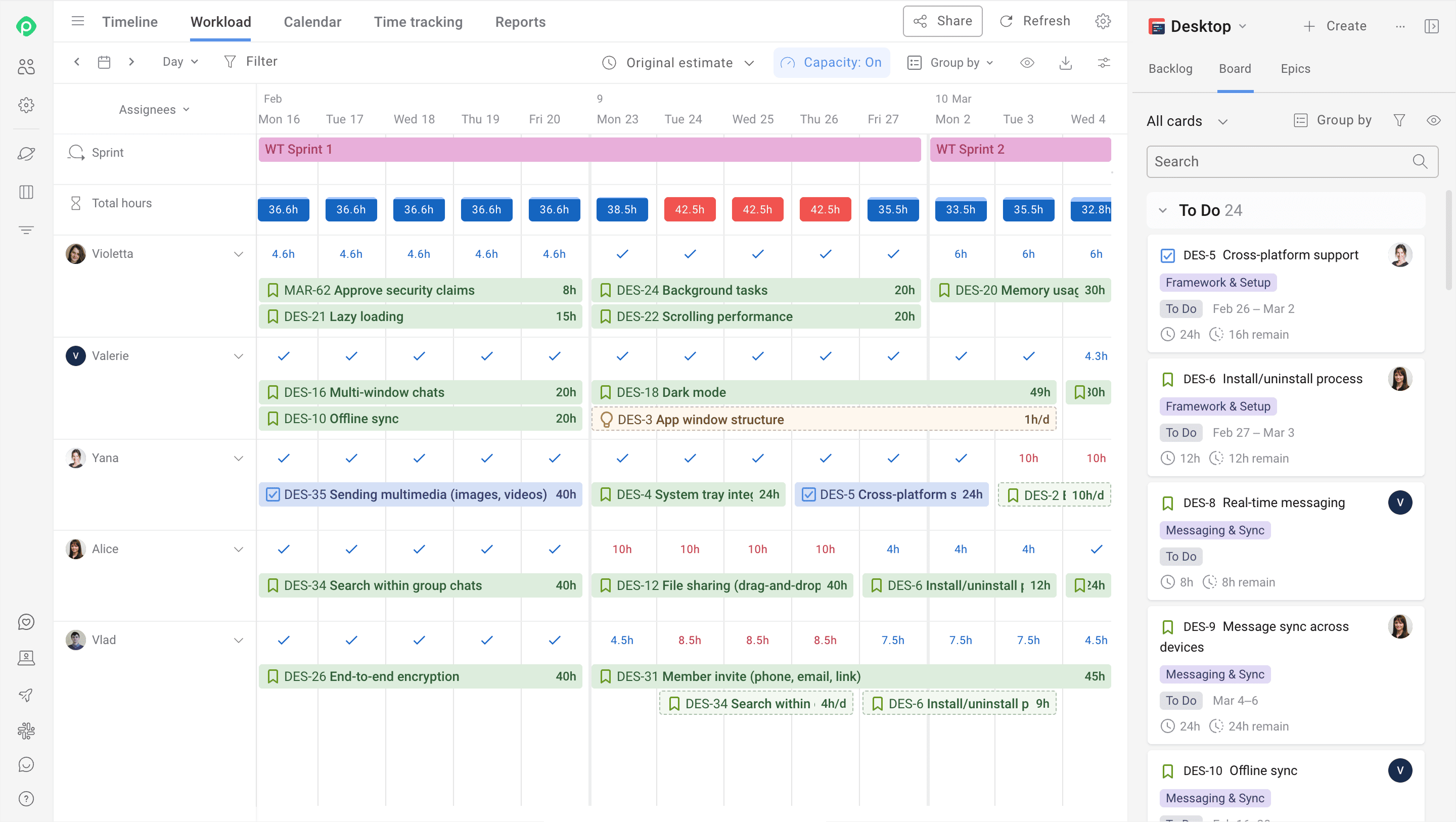Image resolution: width=1456 pixels, height=822 pixels.
Task: Collapse the To Do 24 section
Action: [1163, 210]
